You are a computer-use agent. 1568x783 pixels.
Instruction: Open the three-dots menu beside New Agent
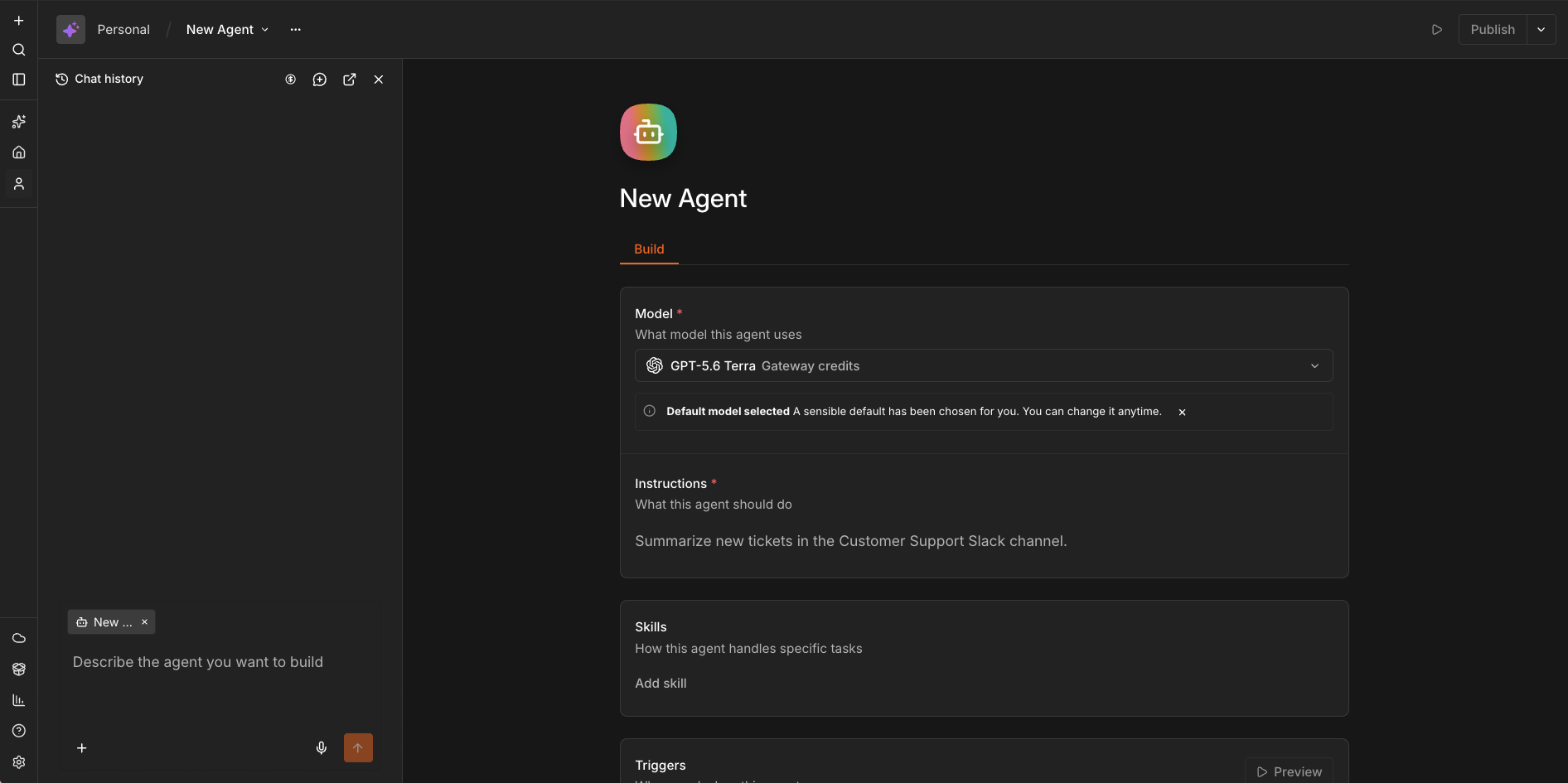click(x=296, y=29)
